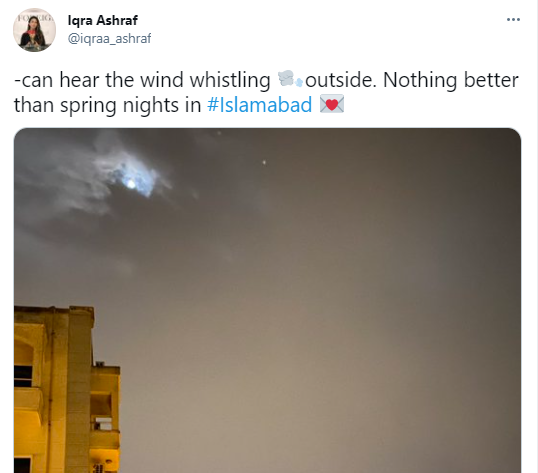The image size is (538, 473).
Task: Click the glowing moon in the photo
Action: coord(131,185)
